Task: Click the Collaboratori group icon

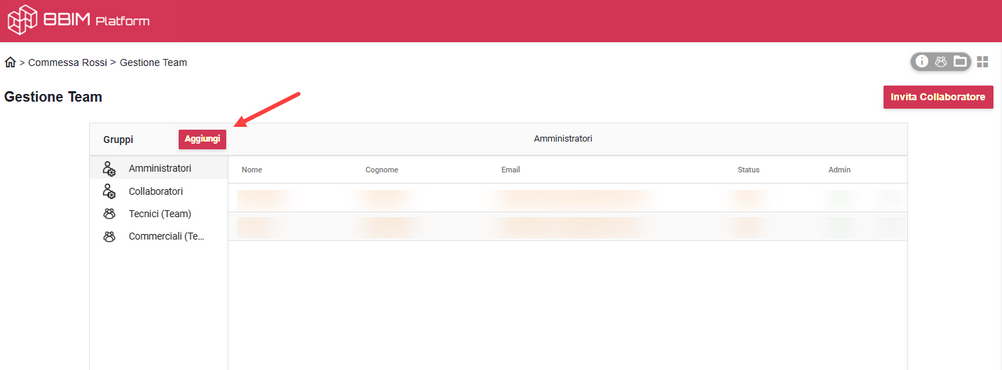Action: [x=109, y=191]
